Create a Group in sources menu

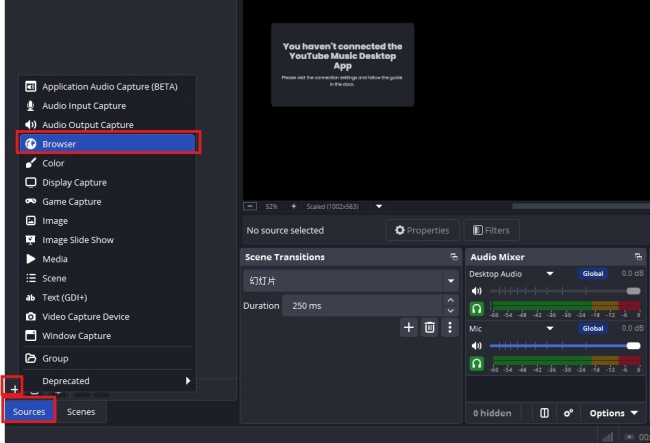(x=107, y=358)
